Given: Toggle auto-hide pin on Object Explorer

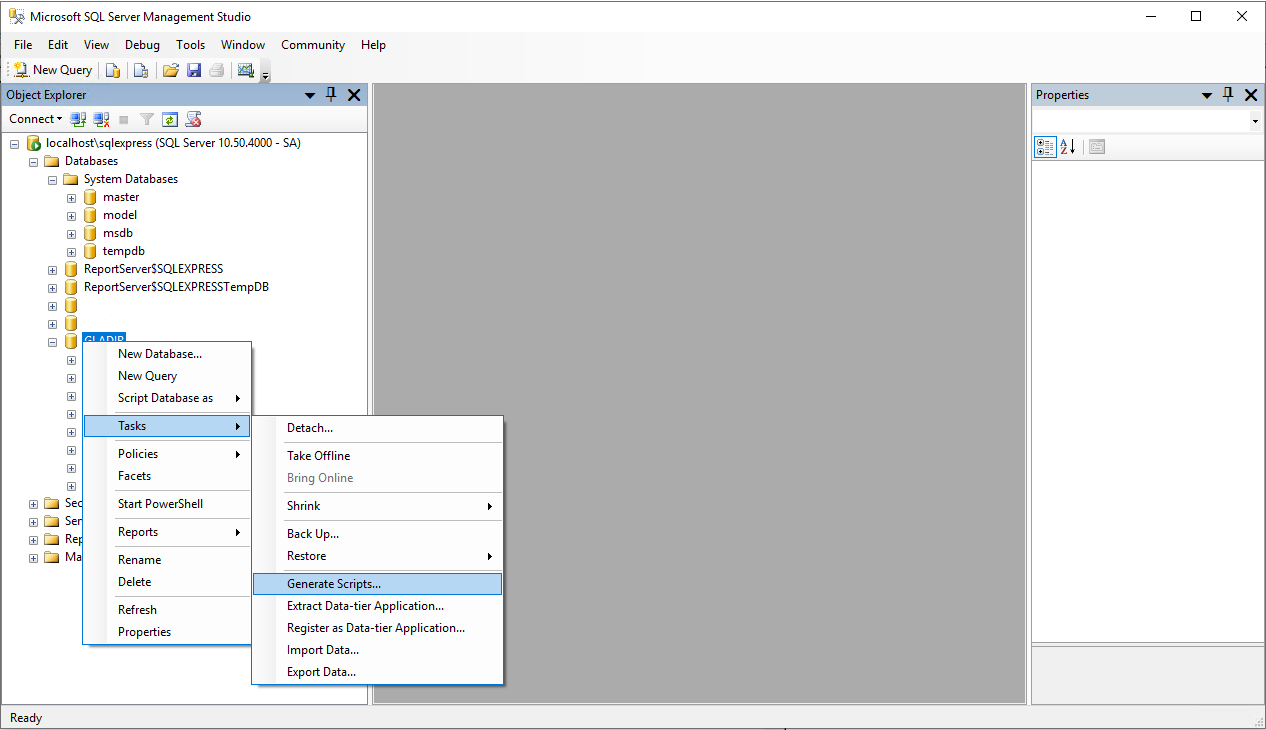Looking at the screenshot, I should tap(330, 94).
